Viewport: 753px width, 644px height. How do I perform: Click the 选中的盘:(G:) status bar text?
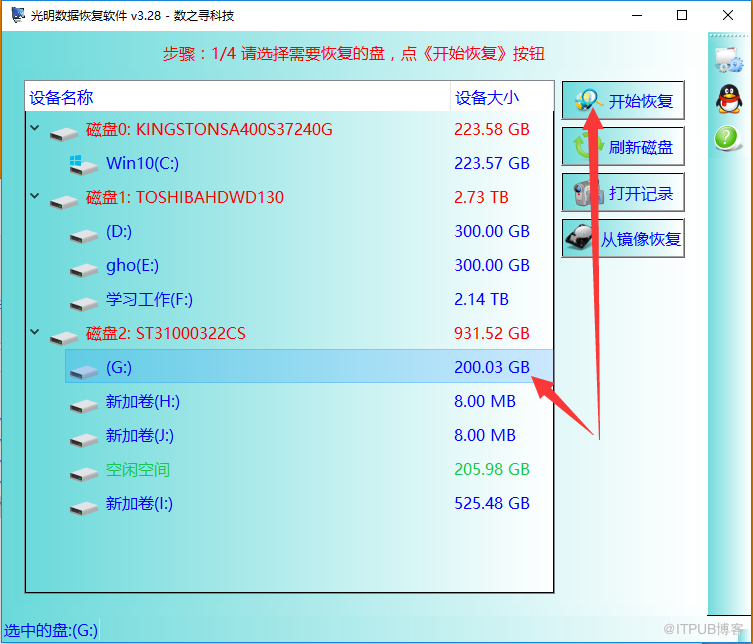pos(51,630)
